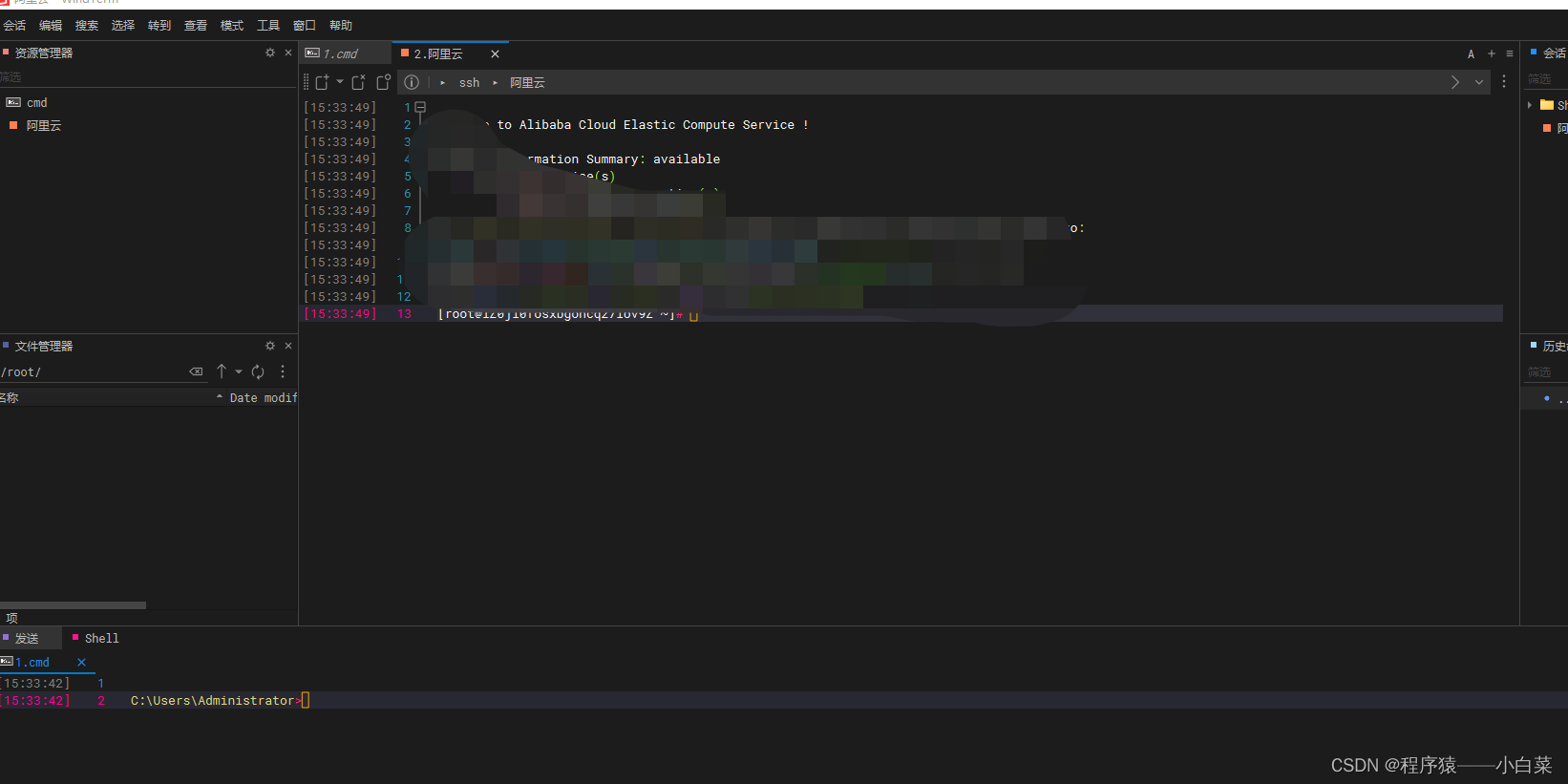
Task: Open 文件管理器 panel settings gear
Action: click(270, 346)
